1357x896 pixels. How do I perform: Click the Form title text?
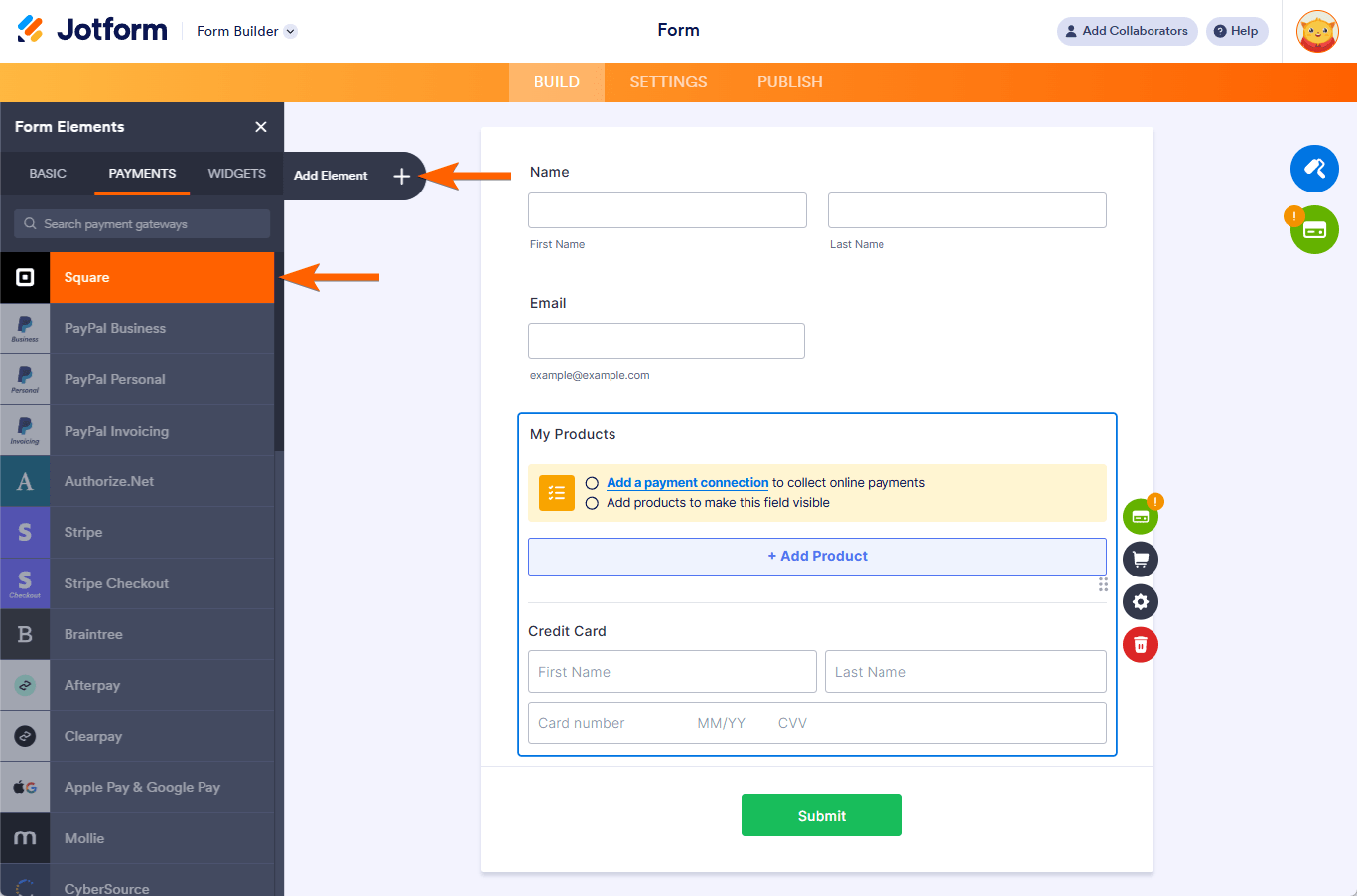[x=678, y=30]
